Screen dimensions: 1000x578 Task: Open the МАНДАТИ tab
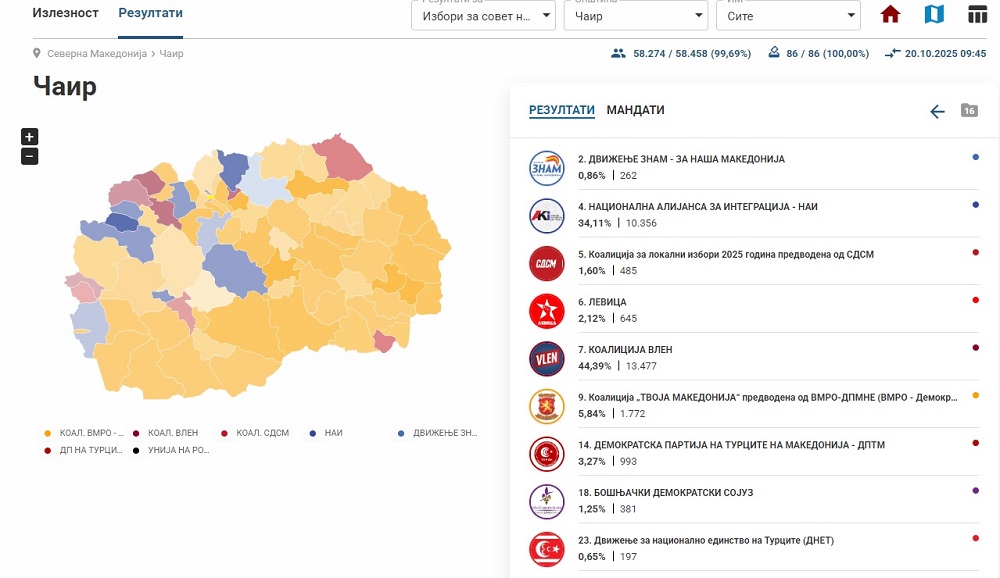(635, 110)
